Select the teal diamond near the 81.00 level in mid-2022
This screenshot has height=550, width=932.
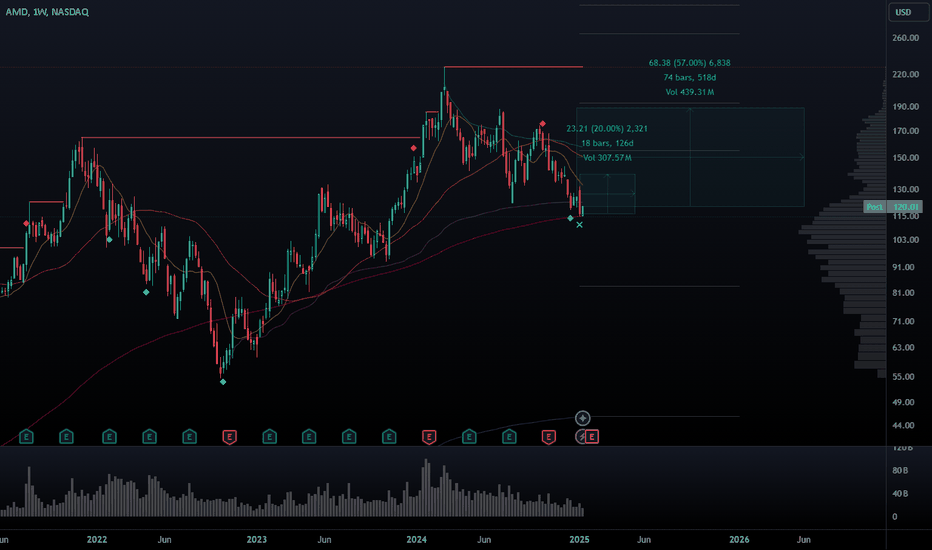[x=146, y=292]
